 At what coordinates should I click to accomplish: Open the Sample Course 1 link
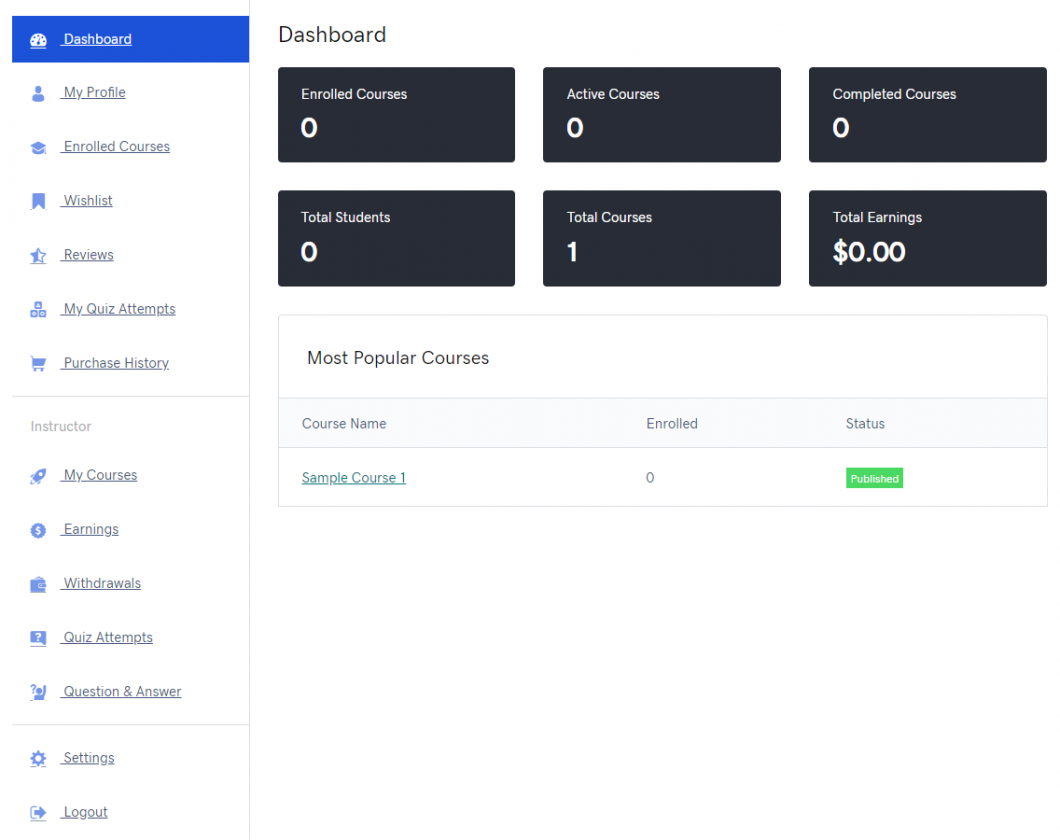pos(353,478)
